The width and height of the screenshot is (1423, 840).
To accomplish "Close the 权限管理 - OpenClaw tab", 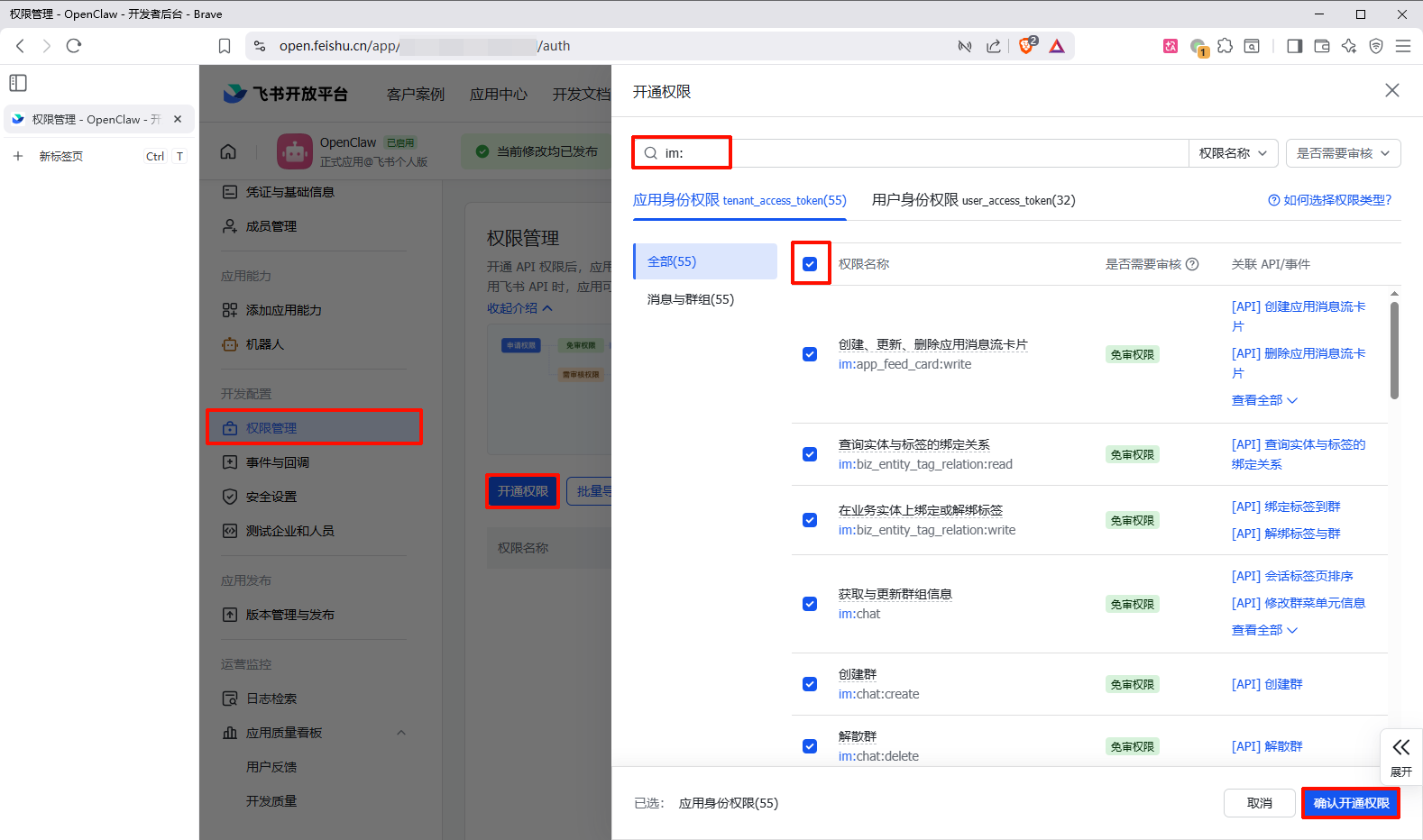I will tap(178, 119).
